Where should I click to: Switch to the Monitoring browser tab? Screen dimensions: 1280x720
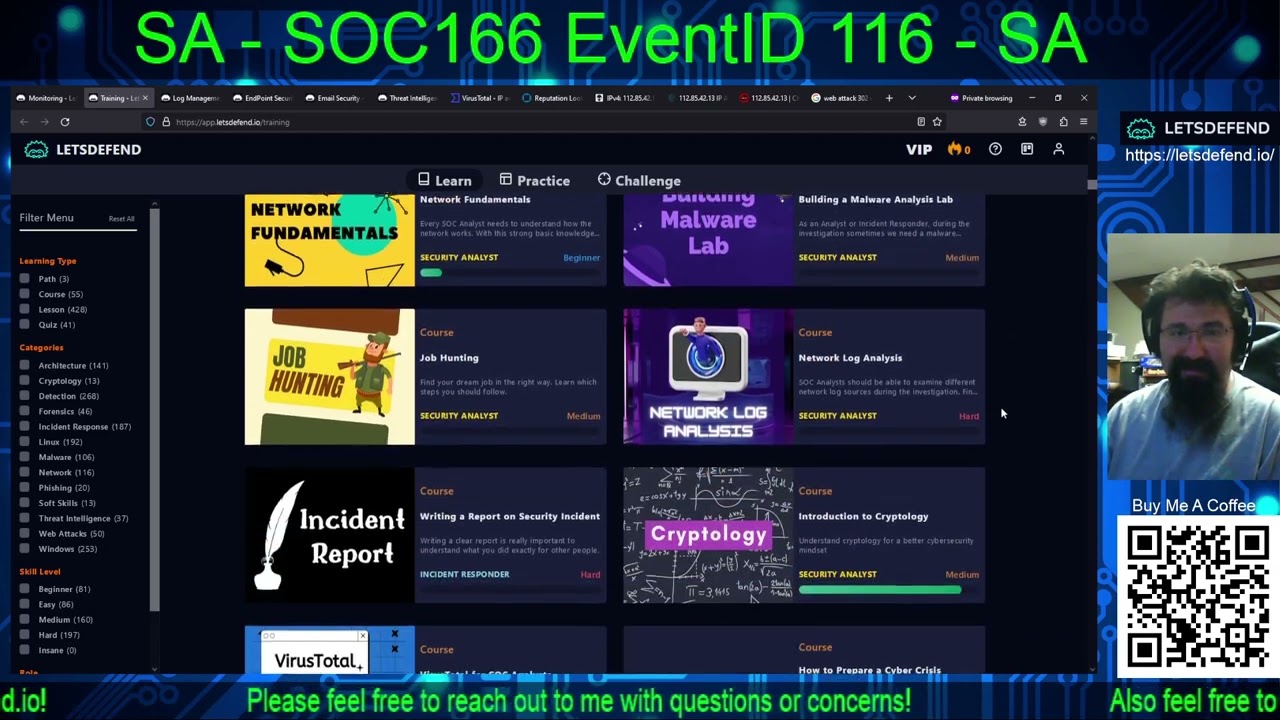(x=45, y=98)
